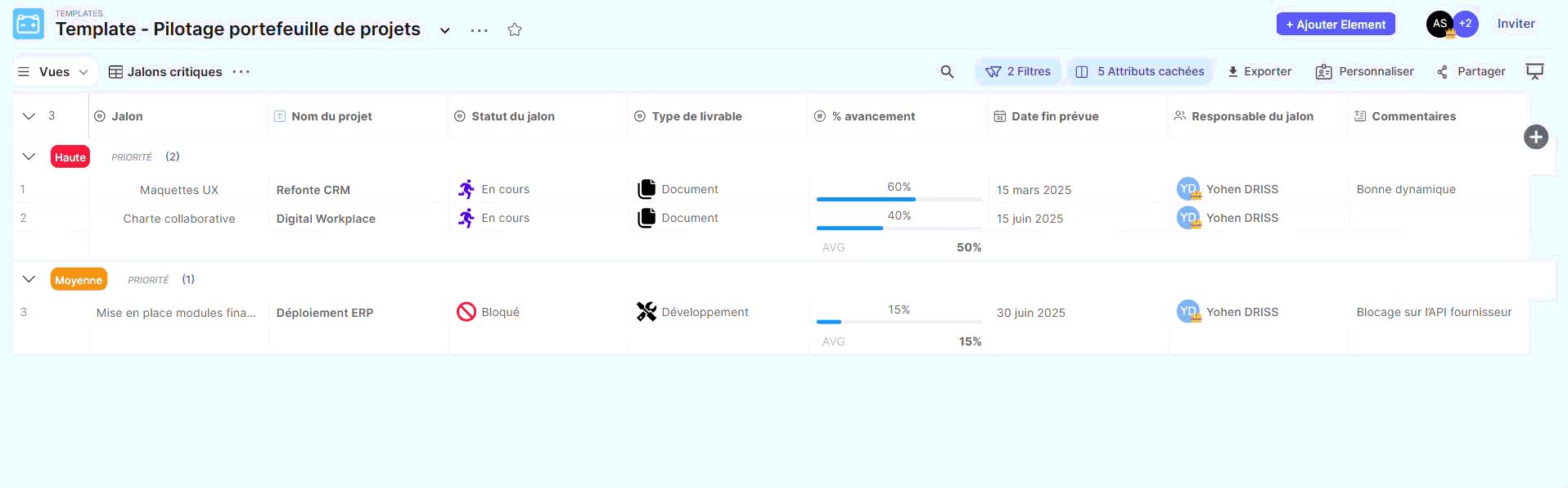Click the search magnifier icon
The width and height of the screenshot is (1568, 488).
[x=947, y=72]
